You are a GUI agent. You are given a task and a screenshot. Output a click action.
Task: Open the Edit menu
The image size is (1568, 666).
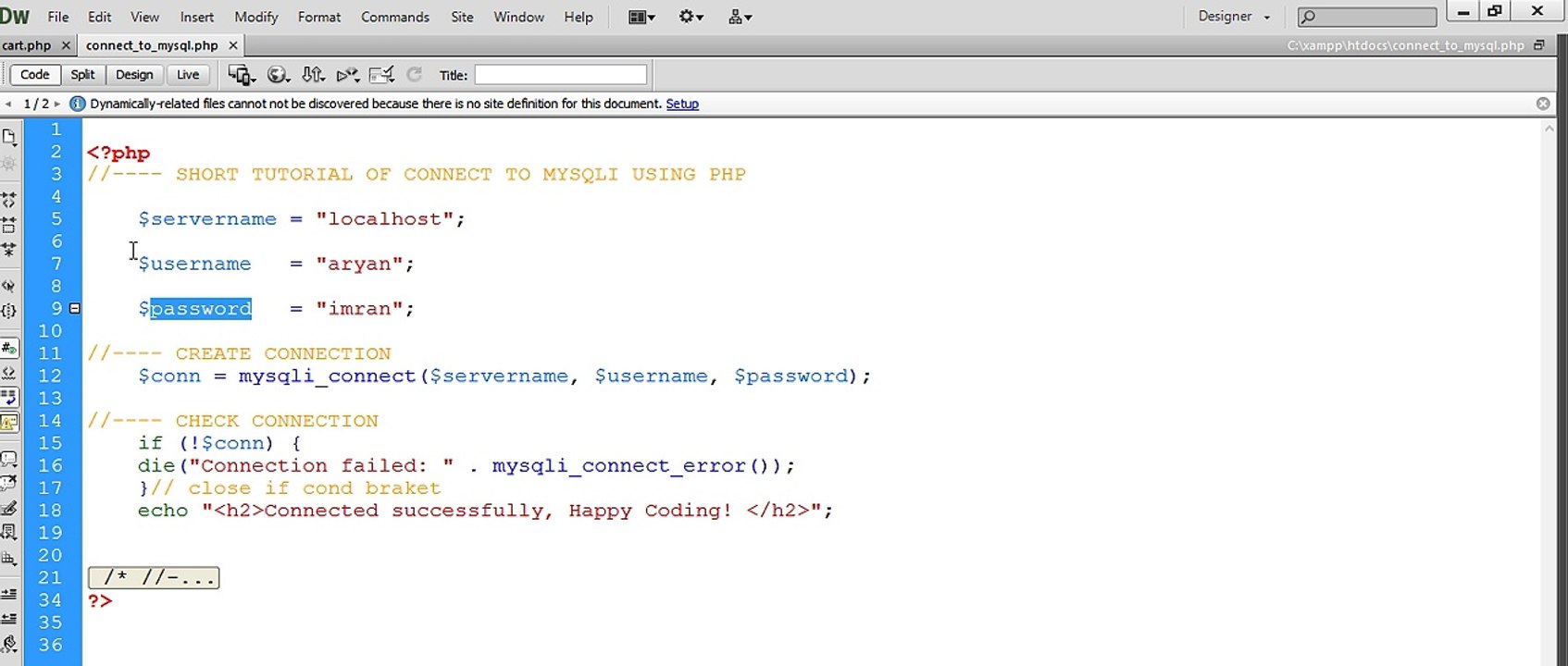point(100,17)
